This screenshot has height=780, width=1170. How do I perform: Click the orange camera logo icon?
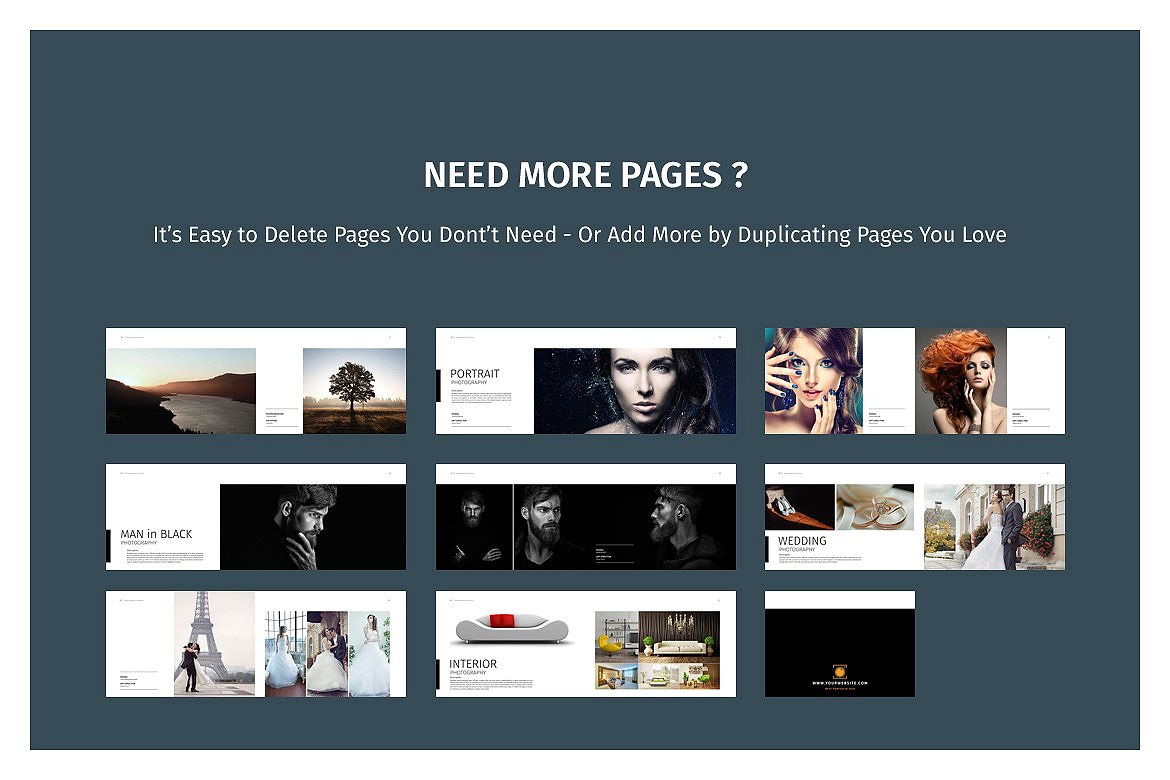[840, 671]
